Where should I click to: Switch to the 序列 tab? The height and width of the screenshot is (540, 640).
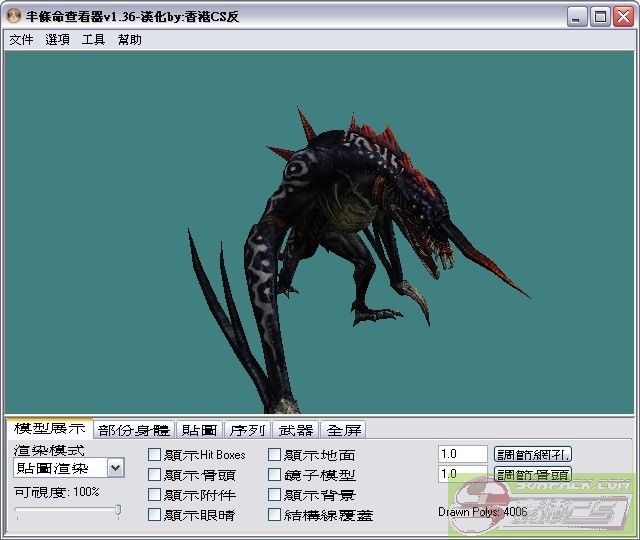[x=247, y=430]
